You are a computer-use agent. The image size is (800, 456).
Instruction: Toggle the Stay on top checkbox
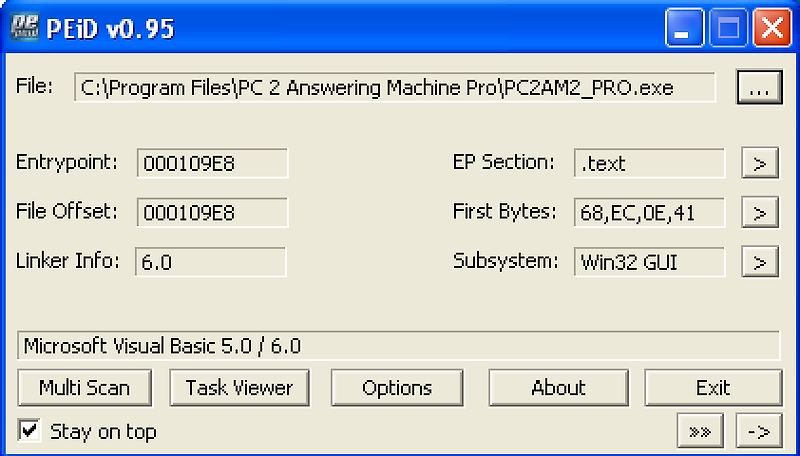tap(30, 430)
